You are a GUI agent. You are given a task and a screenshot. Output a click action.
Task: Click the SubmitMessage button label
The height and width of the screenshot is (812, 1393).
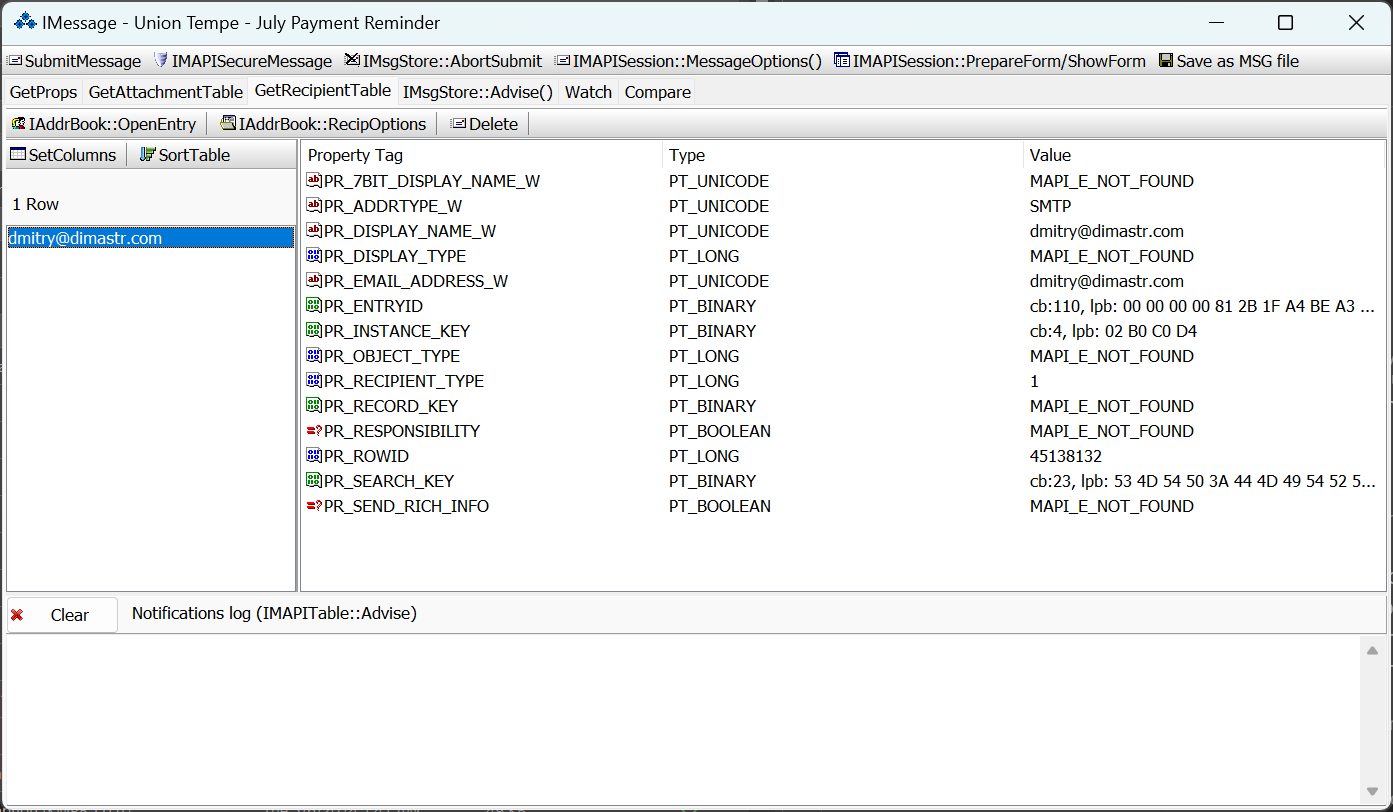(83, 61)
